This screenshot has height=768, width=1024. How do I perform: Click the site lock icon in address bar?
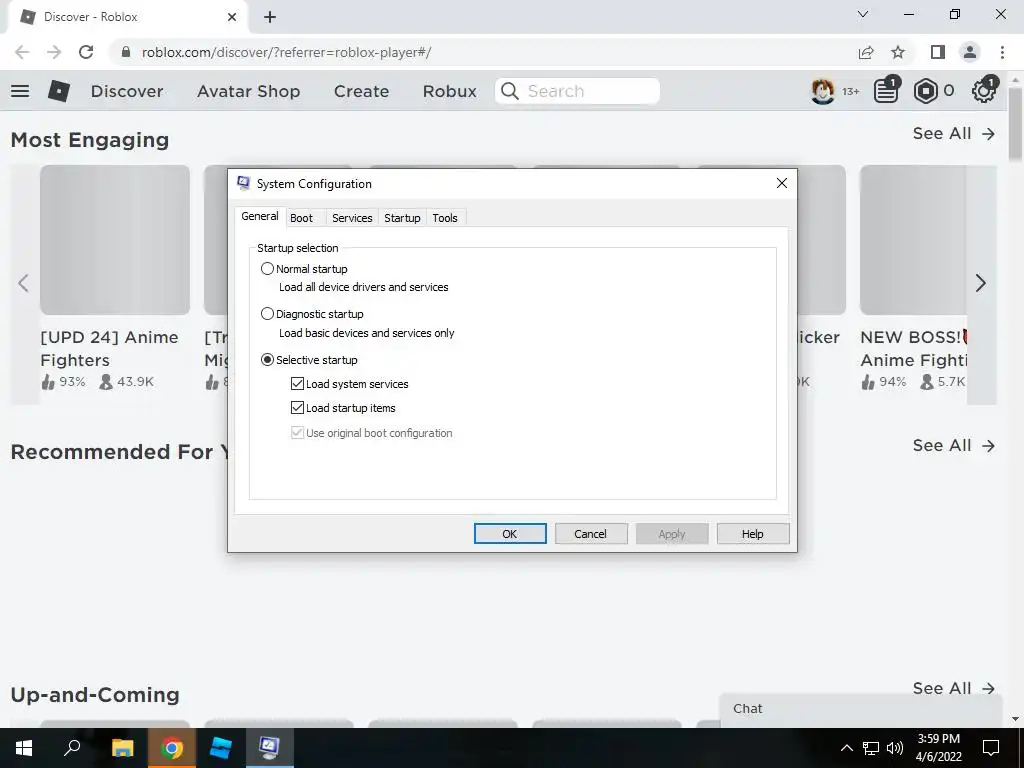click(x=125, y=52)
